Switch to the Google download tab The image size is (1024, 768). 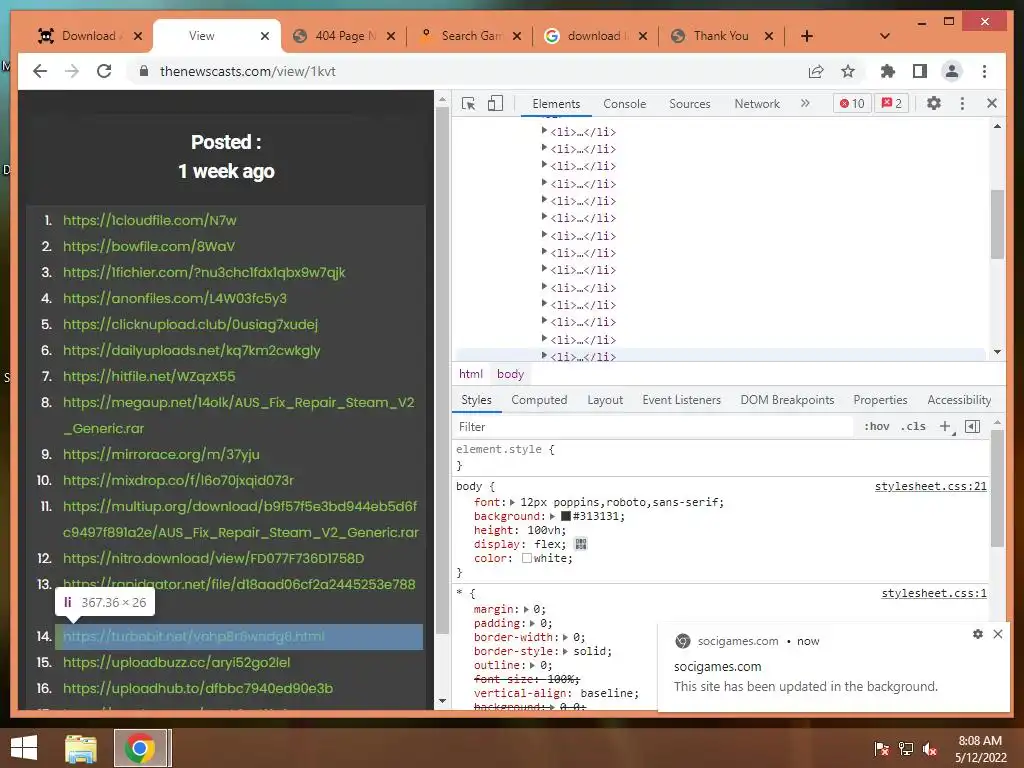[596, 36]
